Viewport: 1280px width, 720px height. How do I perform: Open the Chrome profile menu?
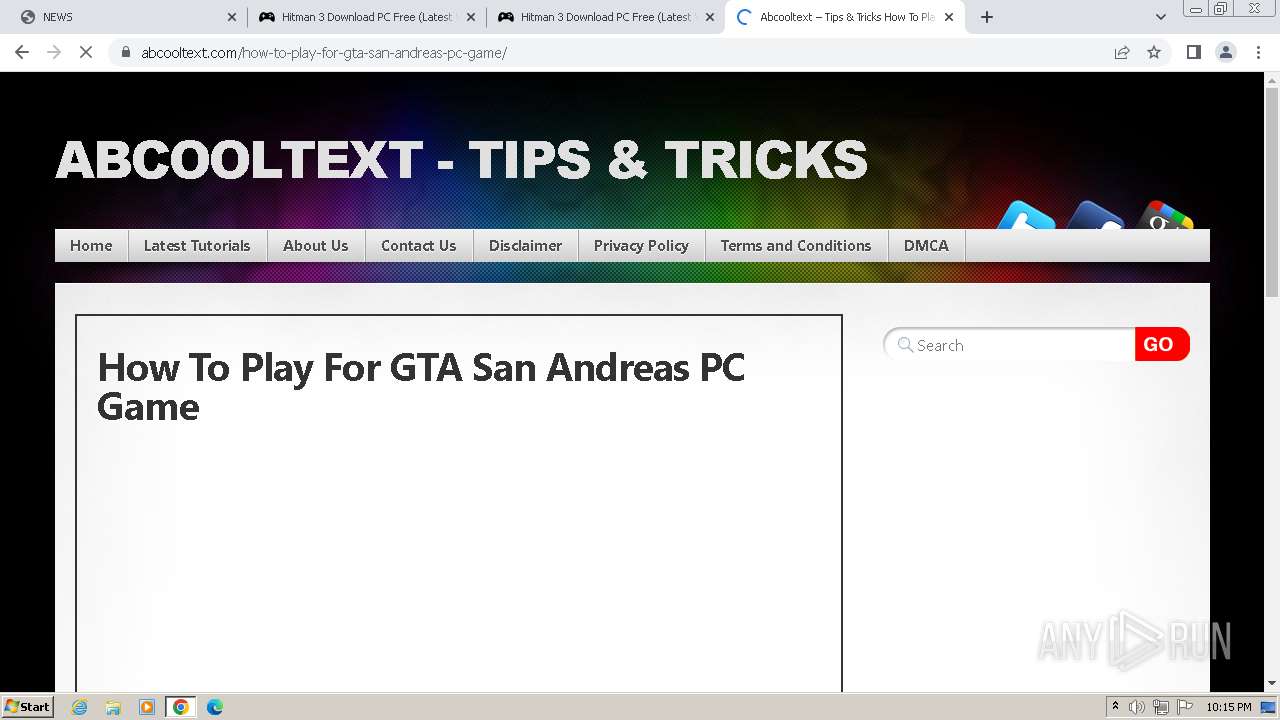1226,52
